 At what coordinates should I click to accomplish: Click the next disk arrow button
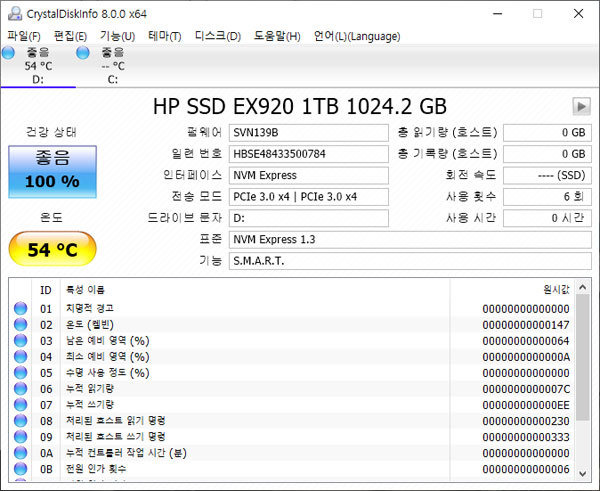pos(582,106)
